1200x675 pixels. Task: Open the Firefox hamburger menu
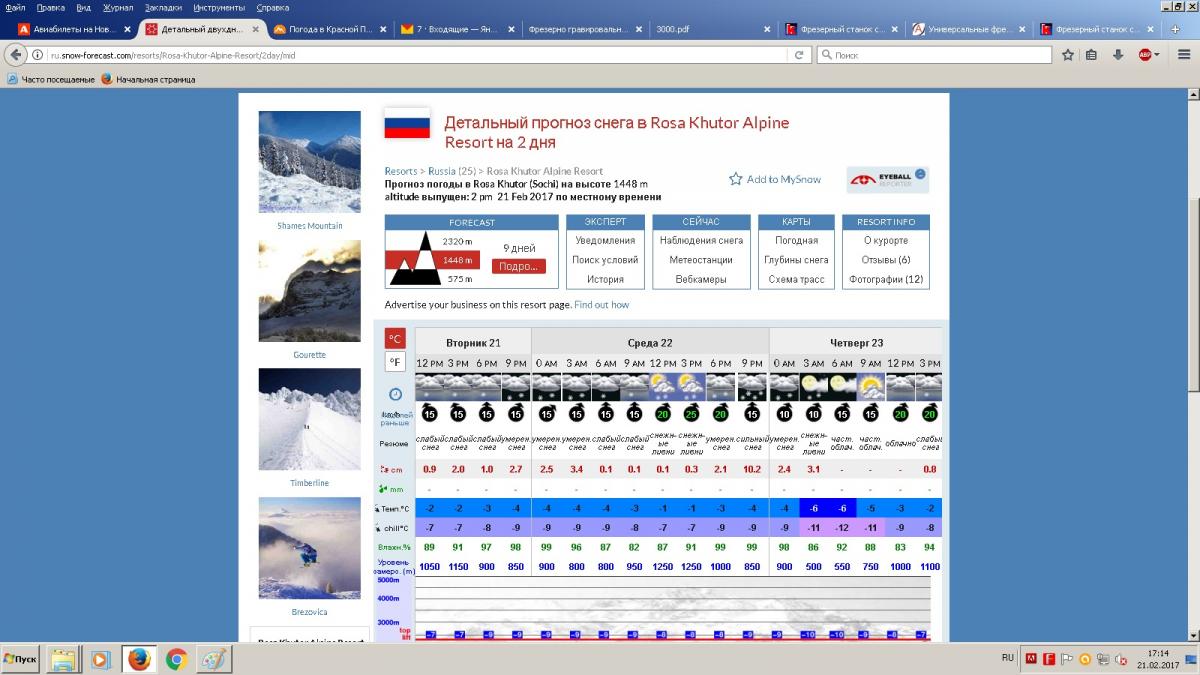click(1183, 55)
